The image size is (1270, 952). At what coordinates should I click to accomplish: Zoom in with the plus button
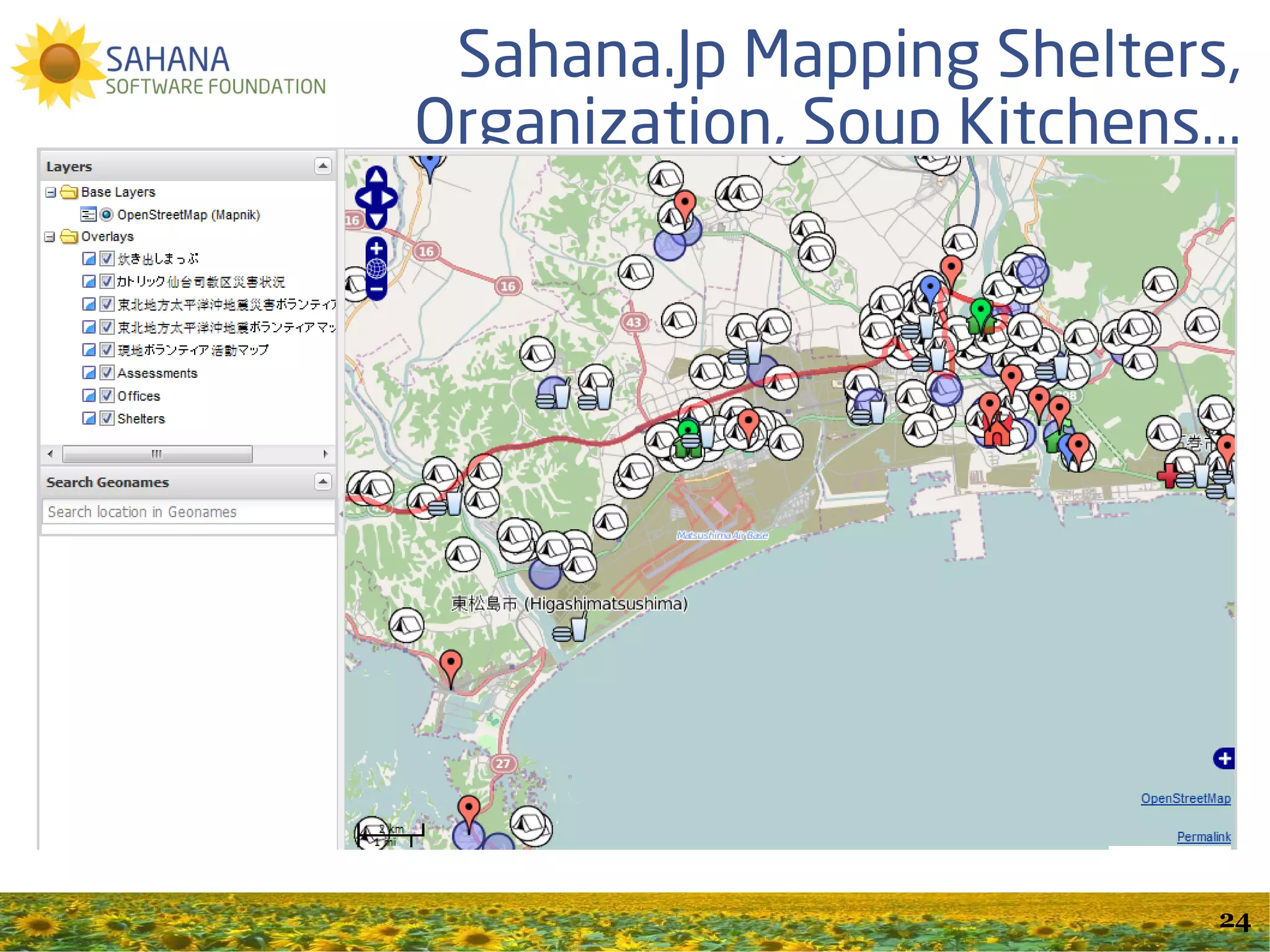pos(376,248)
